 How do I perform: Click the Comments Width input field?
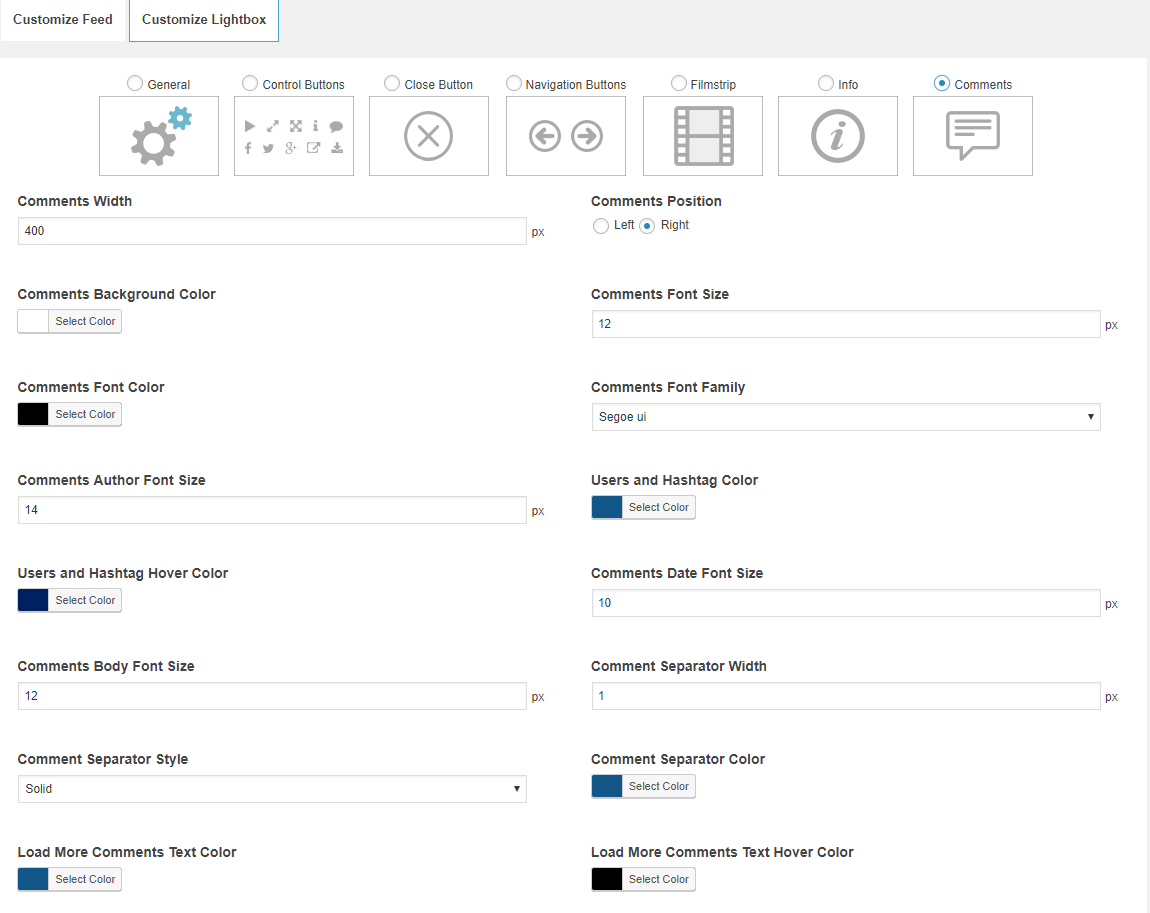pos(272,231)
